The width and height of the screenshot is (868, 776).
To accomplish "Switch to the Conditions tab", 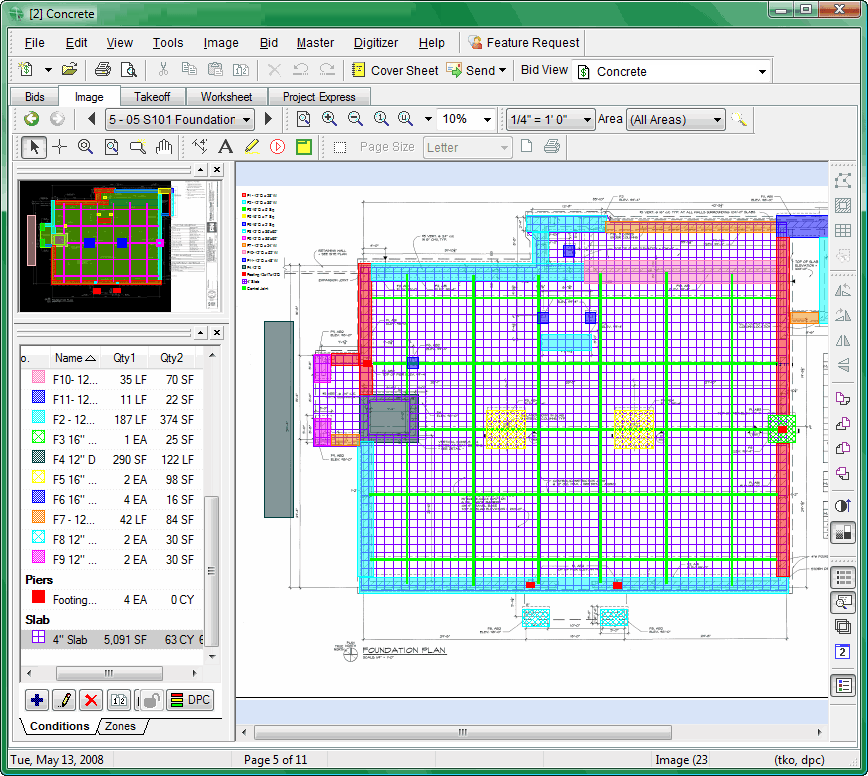I will 60,726.
